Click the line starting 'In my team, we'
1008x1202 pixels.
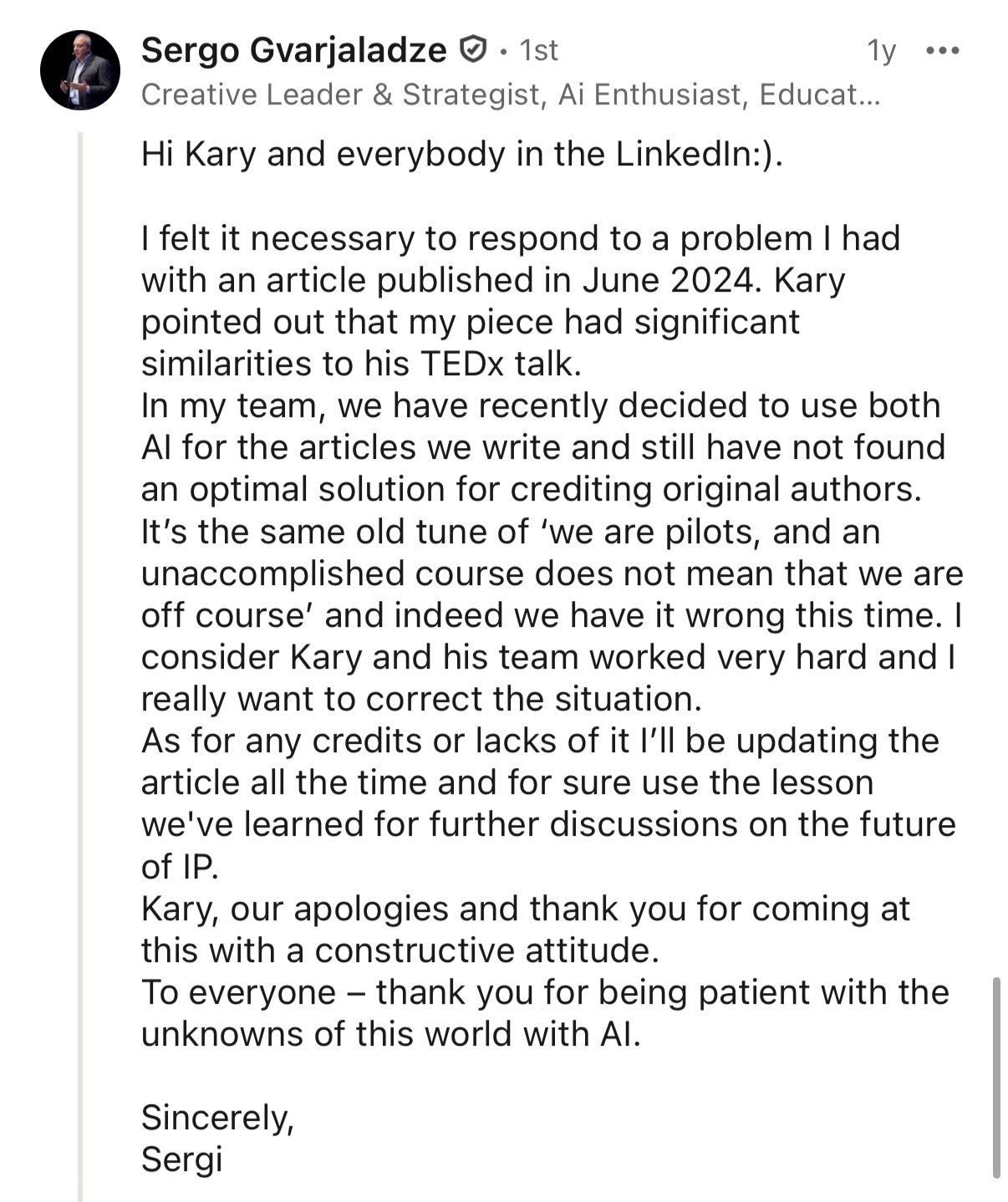pyautogui.click(x=540, y=405)
